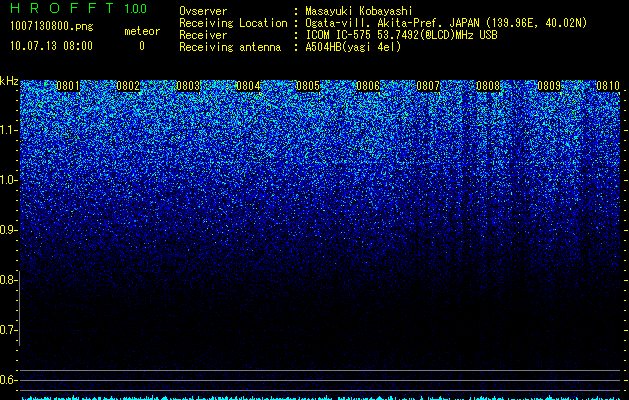Select the filename 1007130800.png

(x=52, y=27)
